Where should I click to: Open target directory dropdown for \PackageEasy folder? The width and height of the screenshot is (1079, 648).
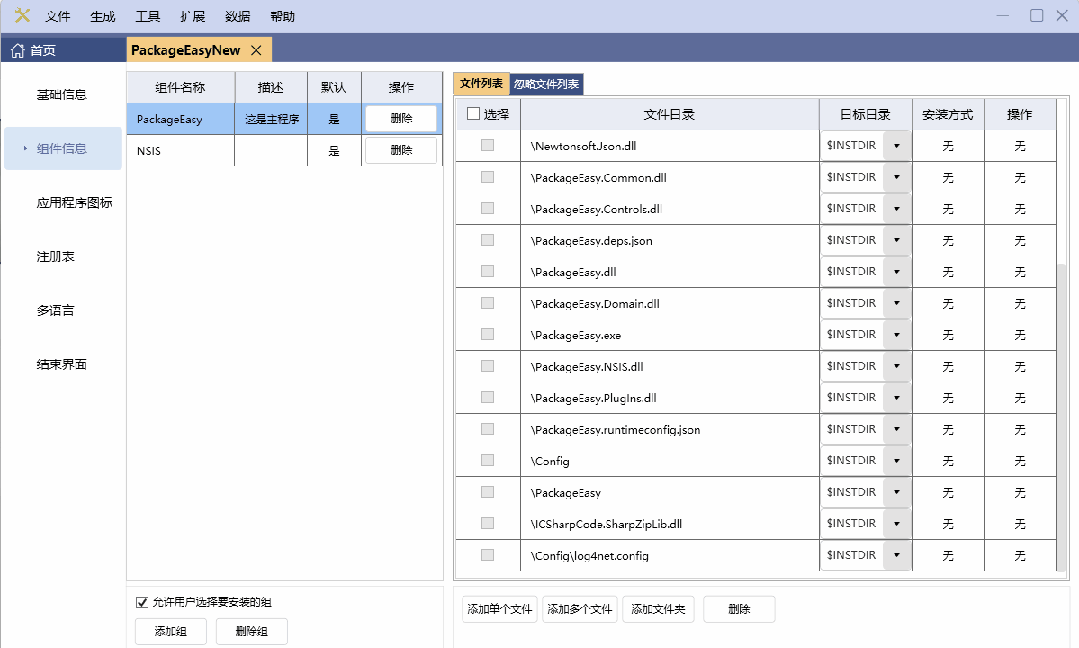coord(897,492)
